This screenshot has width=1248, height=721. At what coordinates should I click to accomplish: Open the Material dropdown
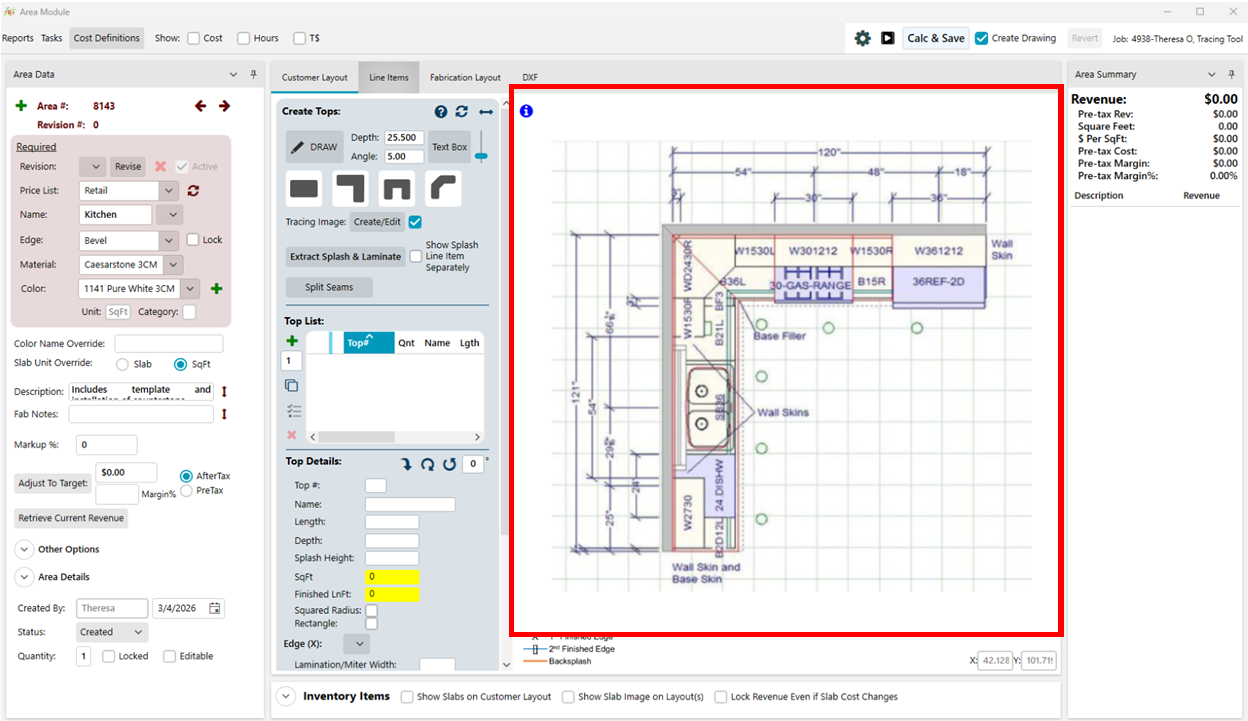(x=173, y=265)
